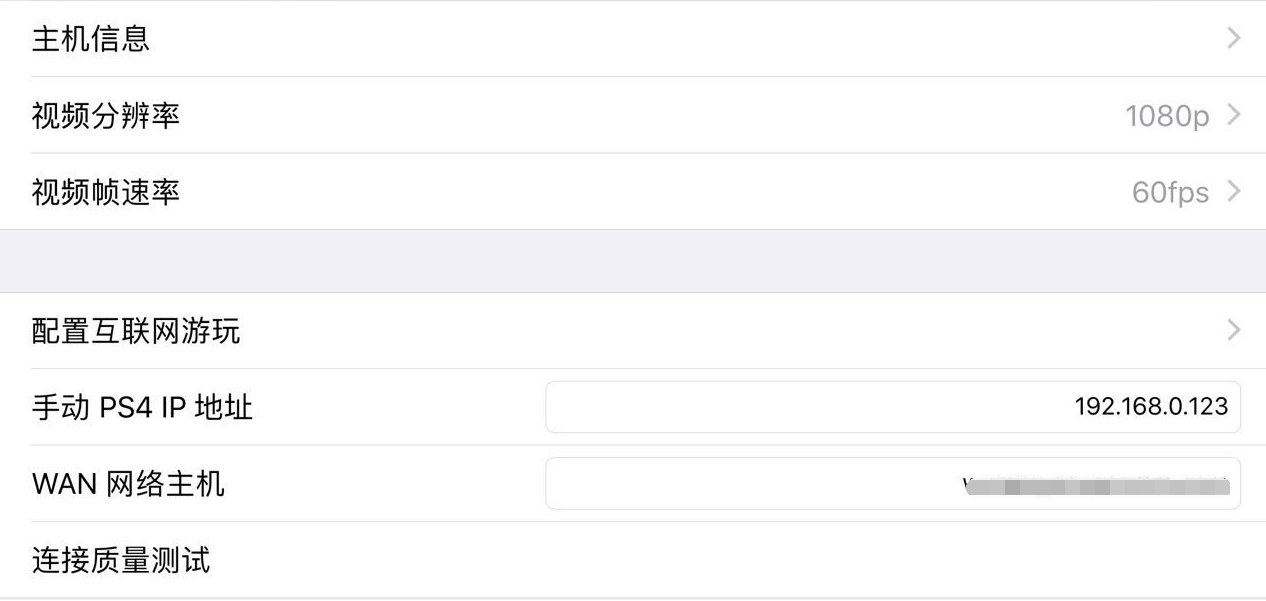
Task: Click empty space in 主机信息 row
Action: click(x=650, y=39)
